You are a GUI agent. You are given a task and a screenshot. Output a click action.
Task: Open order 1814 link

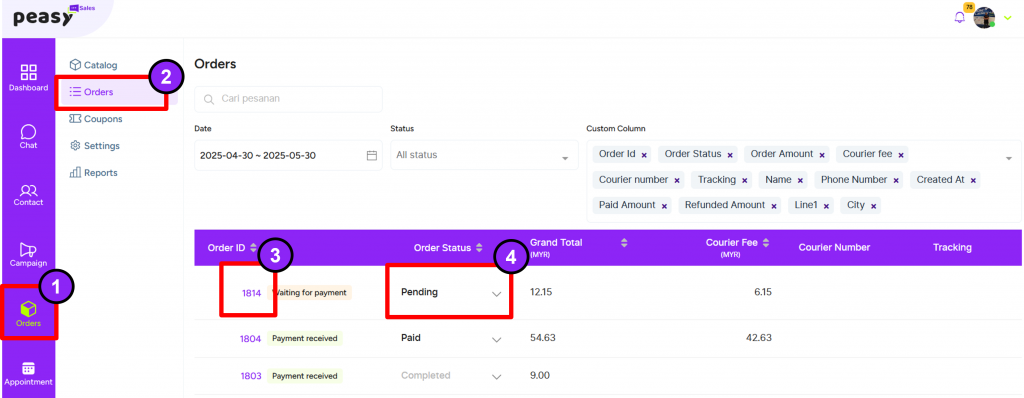coord(251,293)
